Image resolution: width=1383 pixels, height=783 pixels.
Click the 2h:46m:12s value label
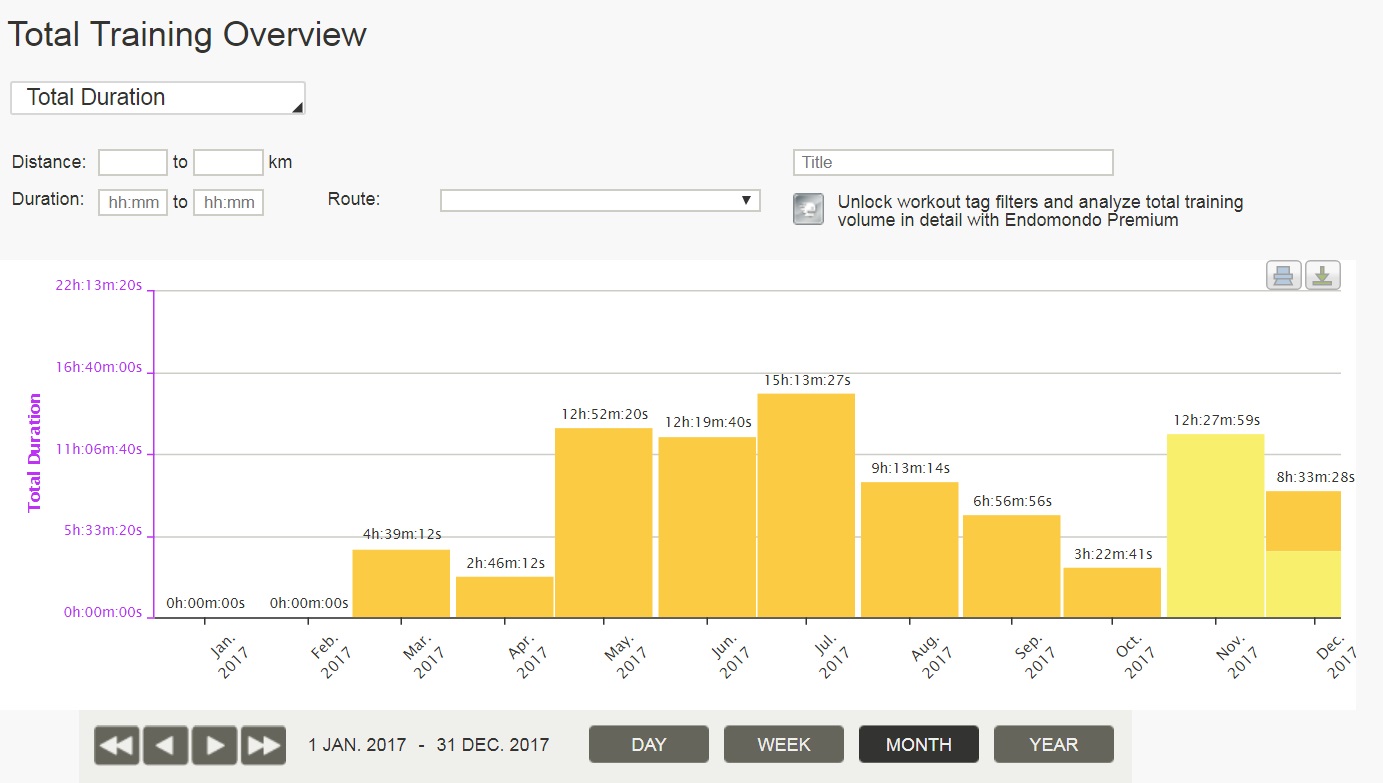(x=506, y=563)
